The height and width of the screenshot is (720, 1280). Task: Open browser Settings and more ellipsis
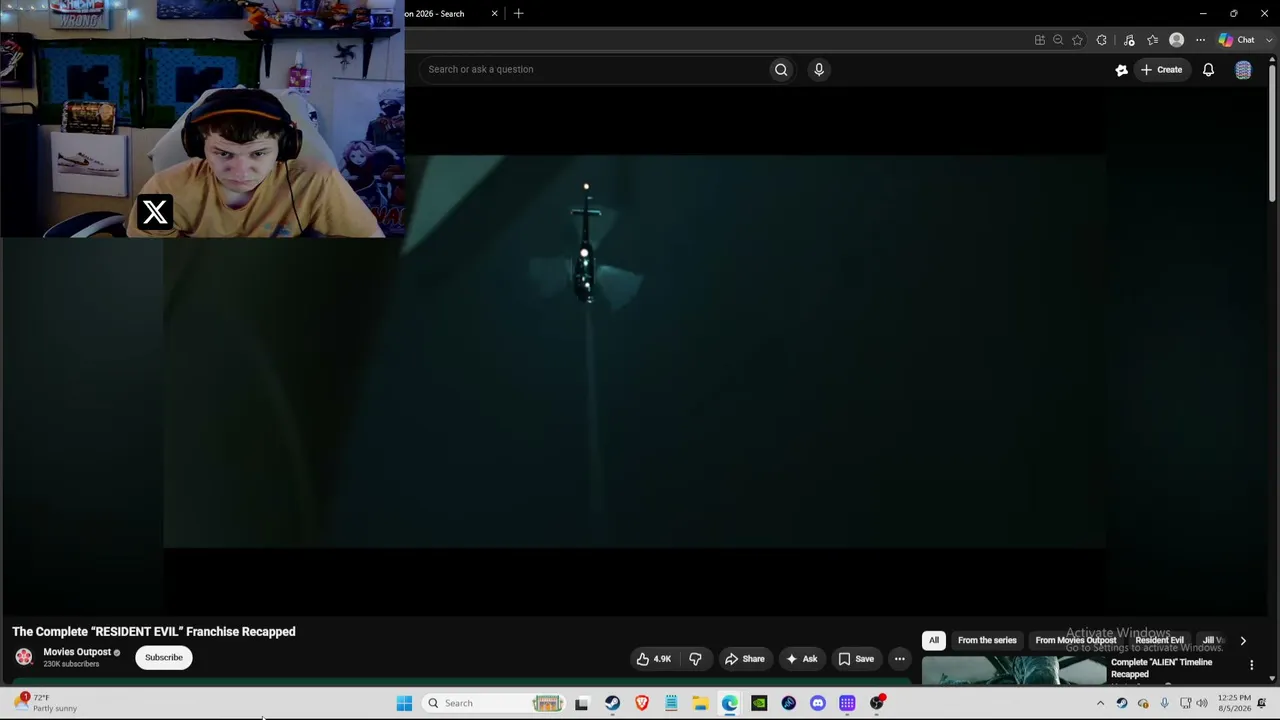coord(1200,40)
